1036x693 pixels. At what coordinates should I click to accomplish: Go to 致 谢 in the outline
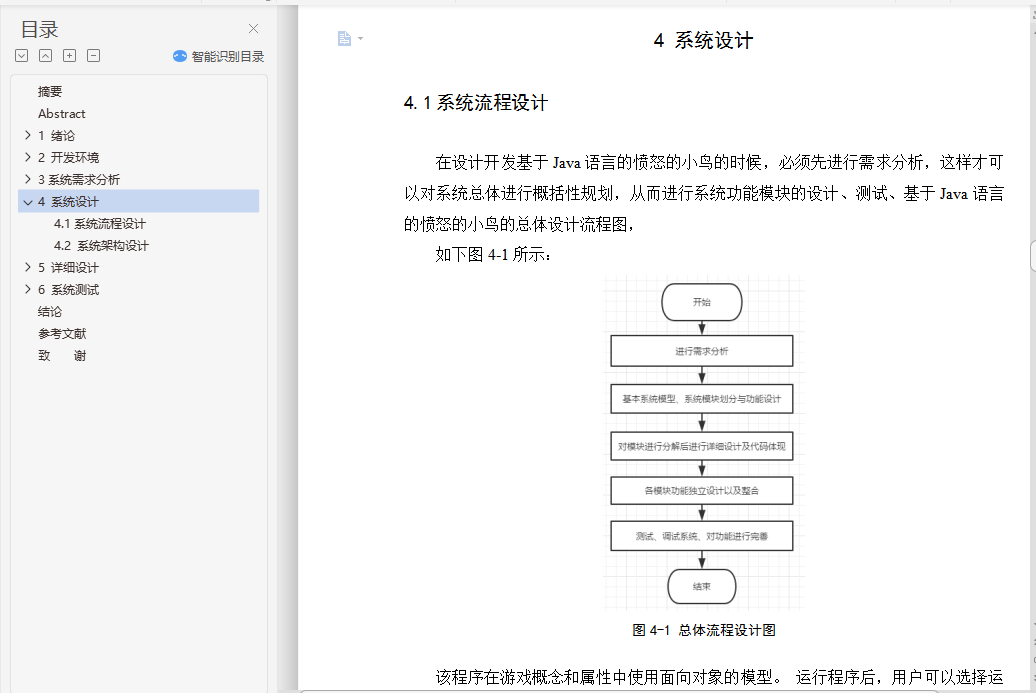click(x=62, y=355)
